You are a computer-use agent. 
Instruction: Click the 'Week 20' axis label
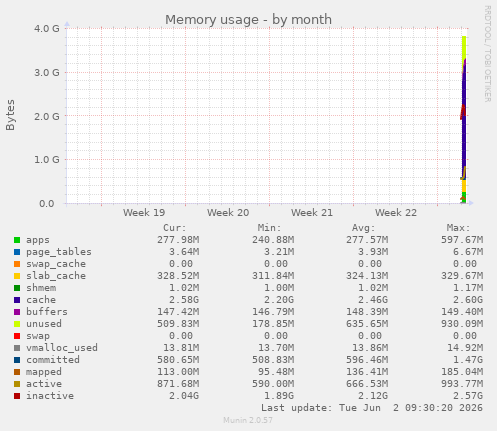tap(228, 213)
